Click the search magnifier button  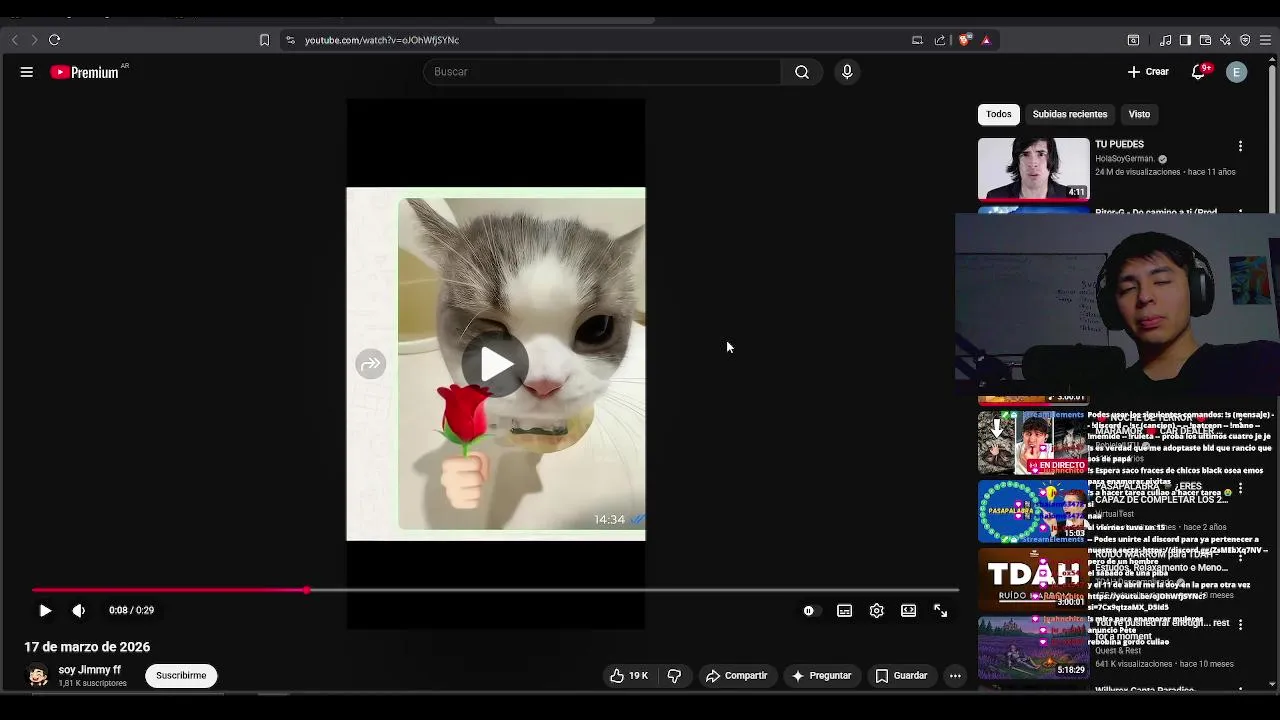coord(802,72)
